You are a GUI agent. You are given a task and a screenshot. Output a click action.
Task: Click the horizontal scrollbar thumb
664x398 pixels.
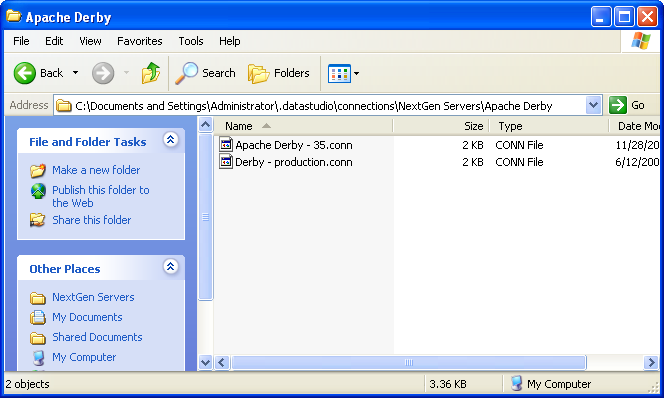[409, 362]
